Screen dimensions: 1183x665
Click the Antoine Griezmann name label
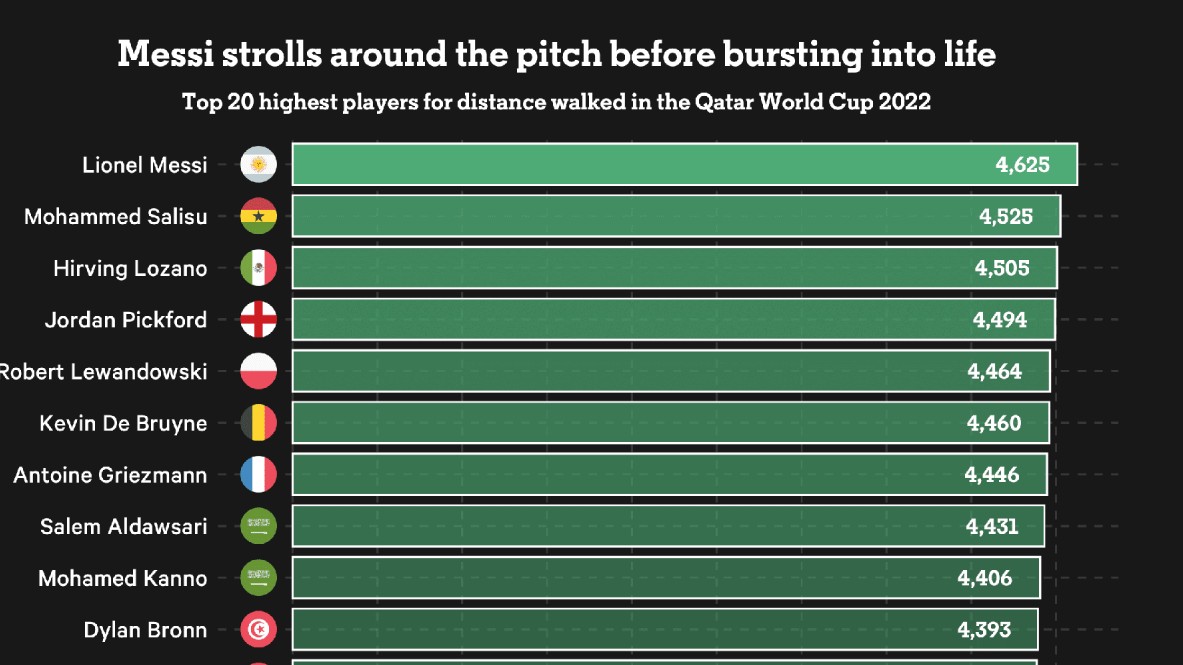[x=110, y=475]
